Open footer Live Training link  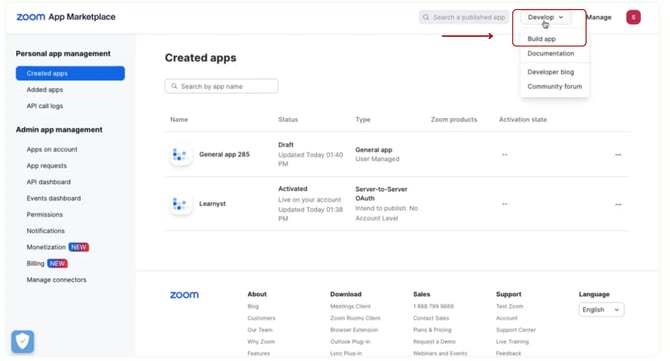[512, 342]
